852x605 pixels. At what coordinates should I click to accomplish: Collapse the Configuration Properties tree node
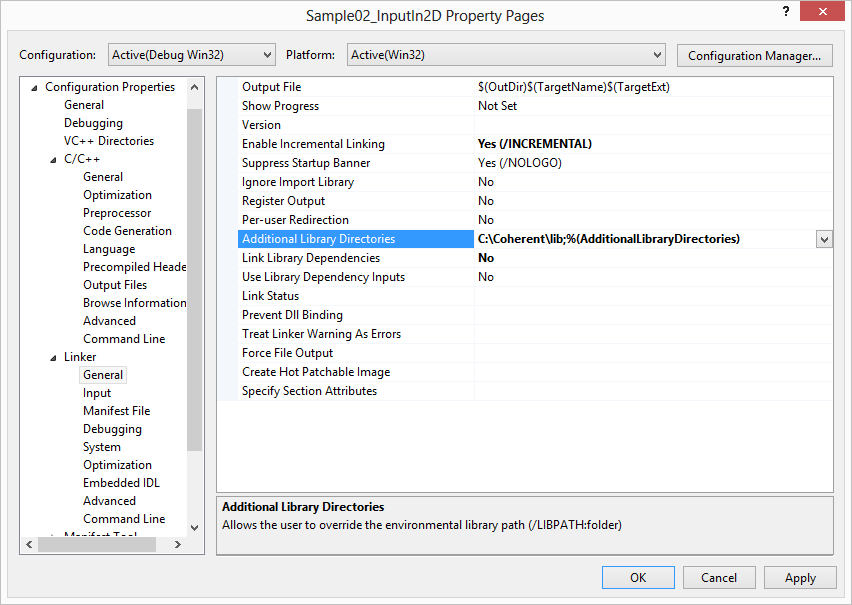coord(35,87)
